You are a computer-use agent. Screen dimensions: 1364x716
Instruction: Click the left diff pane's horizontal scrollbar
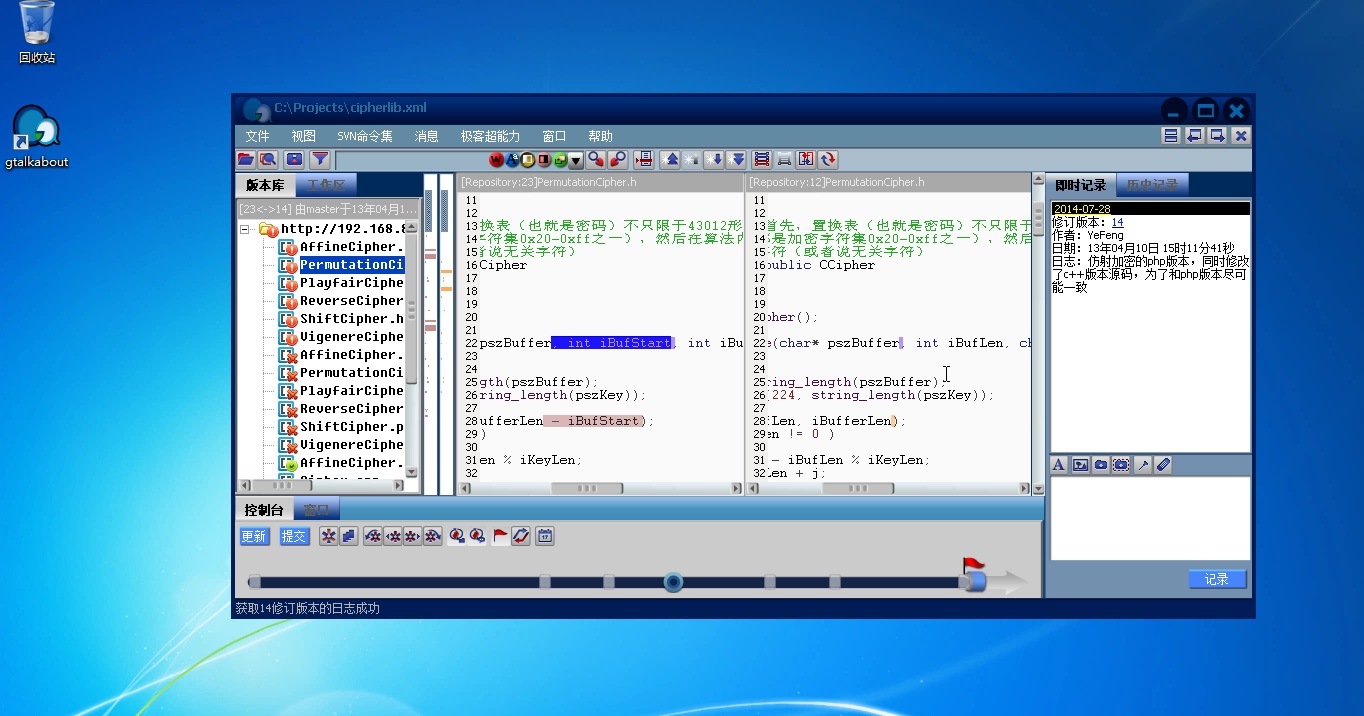tap(600, 489)
